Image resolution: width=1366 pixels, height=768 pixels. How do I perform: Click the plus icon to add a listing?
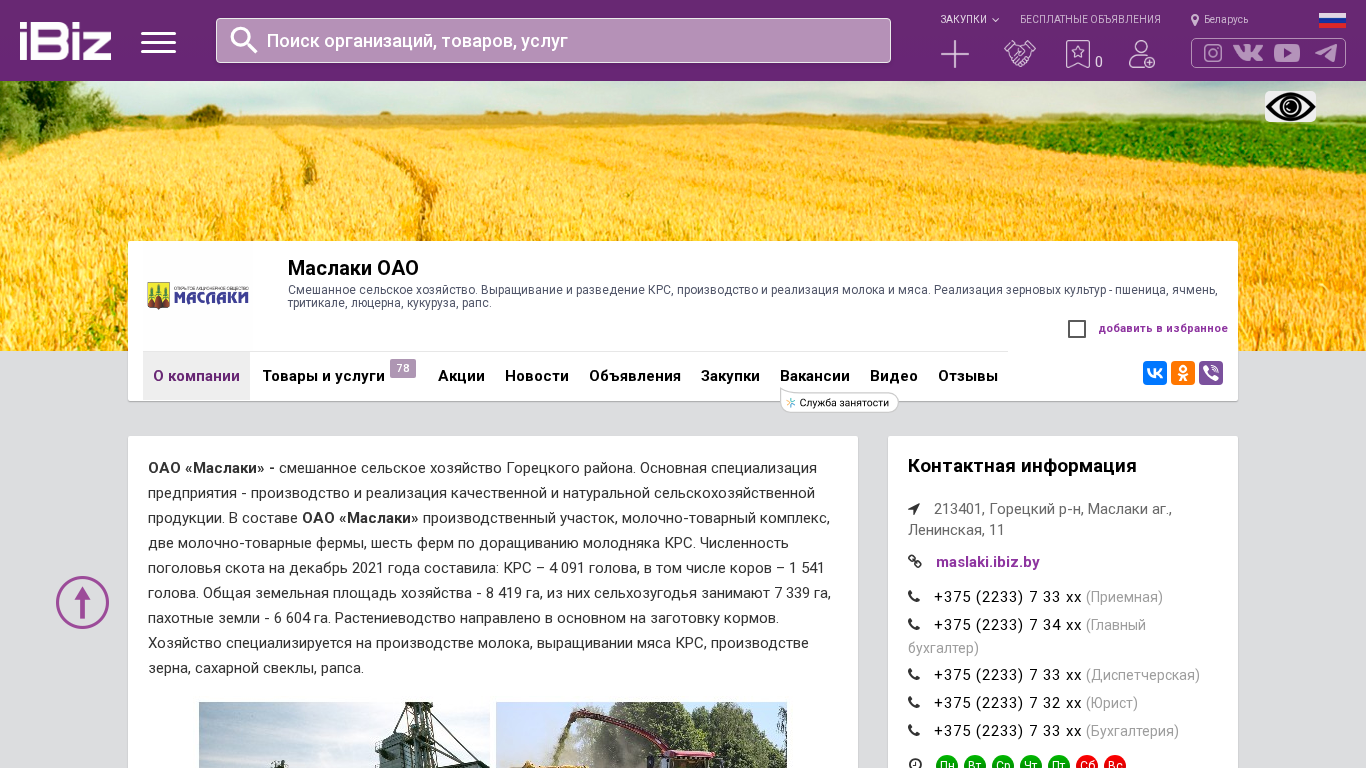[955, 54]
